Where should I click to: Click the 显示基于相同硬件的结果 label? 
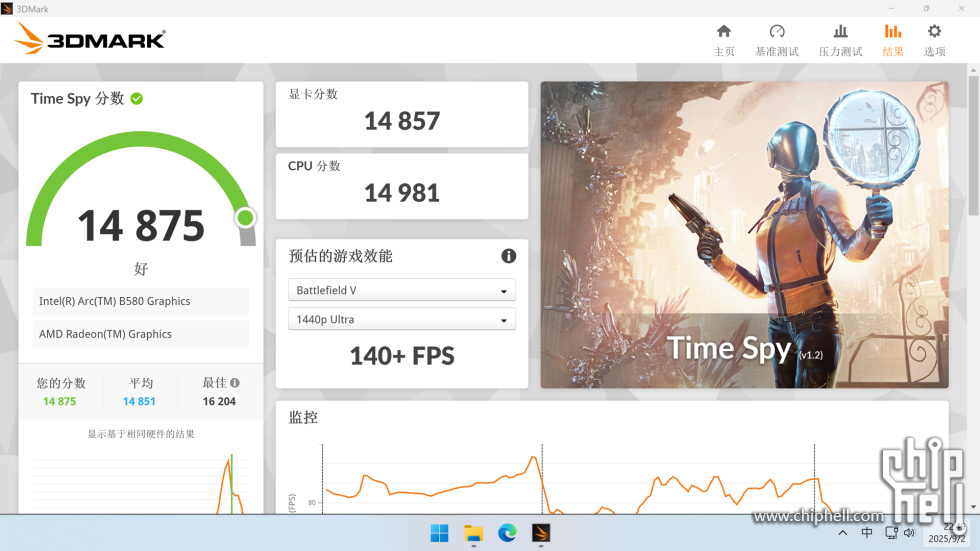tap(141, 434)
